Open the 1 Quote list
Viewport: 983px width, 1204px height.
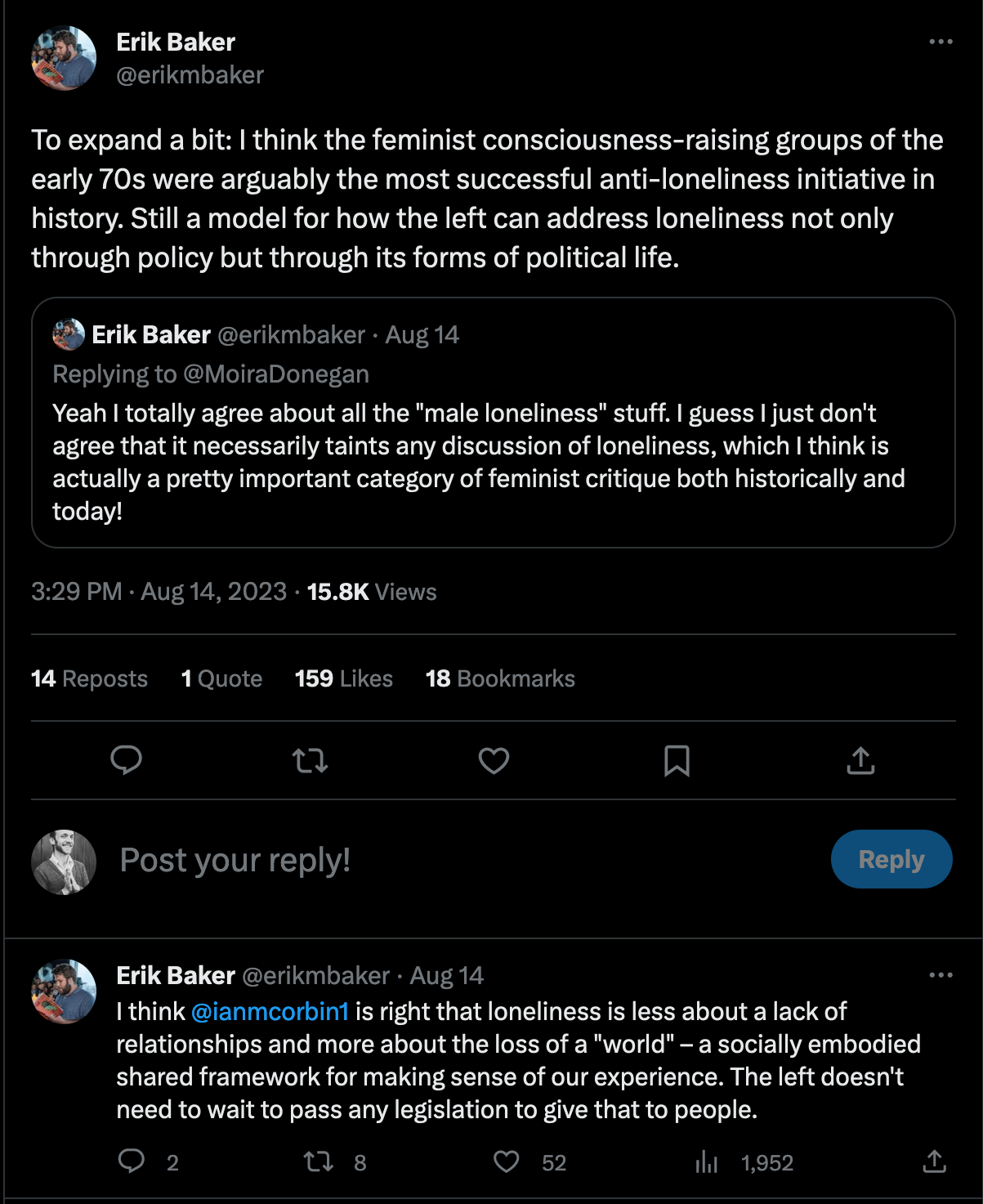(221, 678)
